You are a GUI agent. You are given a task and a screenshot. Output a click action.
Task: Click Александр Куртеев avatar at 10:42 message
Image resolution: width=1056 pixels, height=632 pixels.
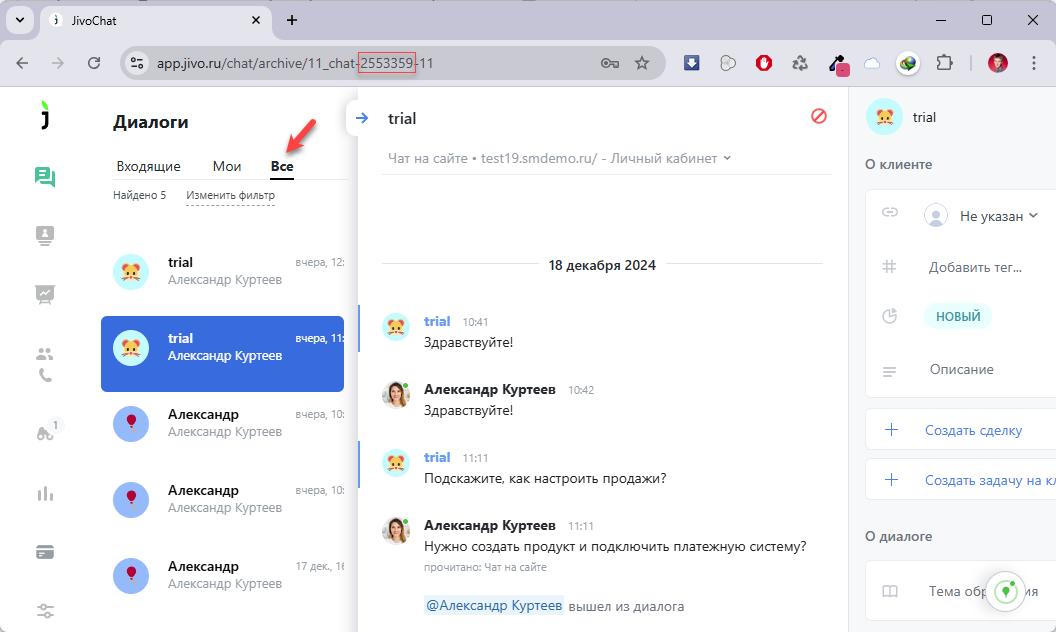(x=396, y=395)
